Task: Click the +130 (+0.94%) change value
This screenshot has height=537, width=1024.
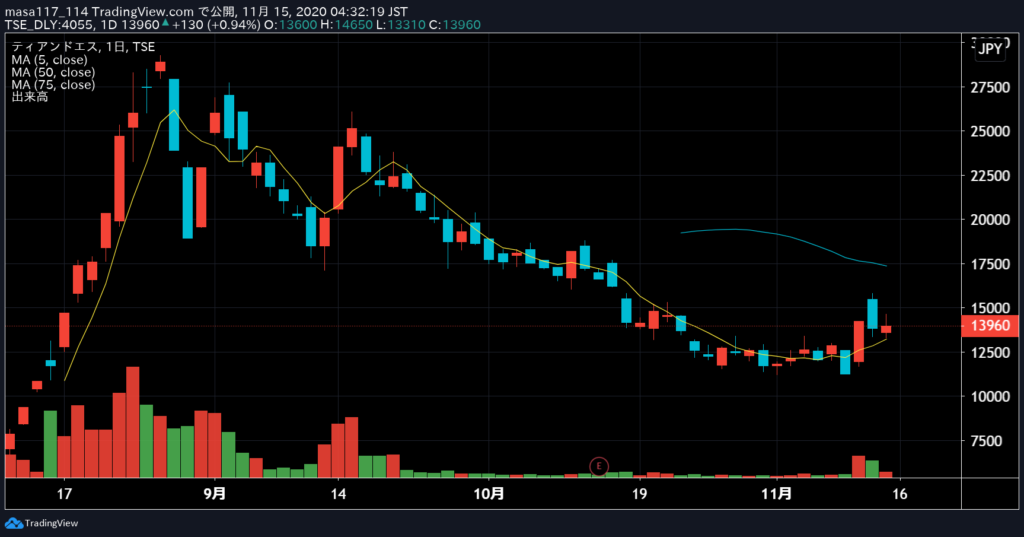Action: click(216, 25)
